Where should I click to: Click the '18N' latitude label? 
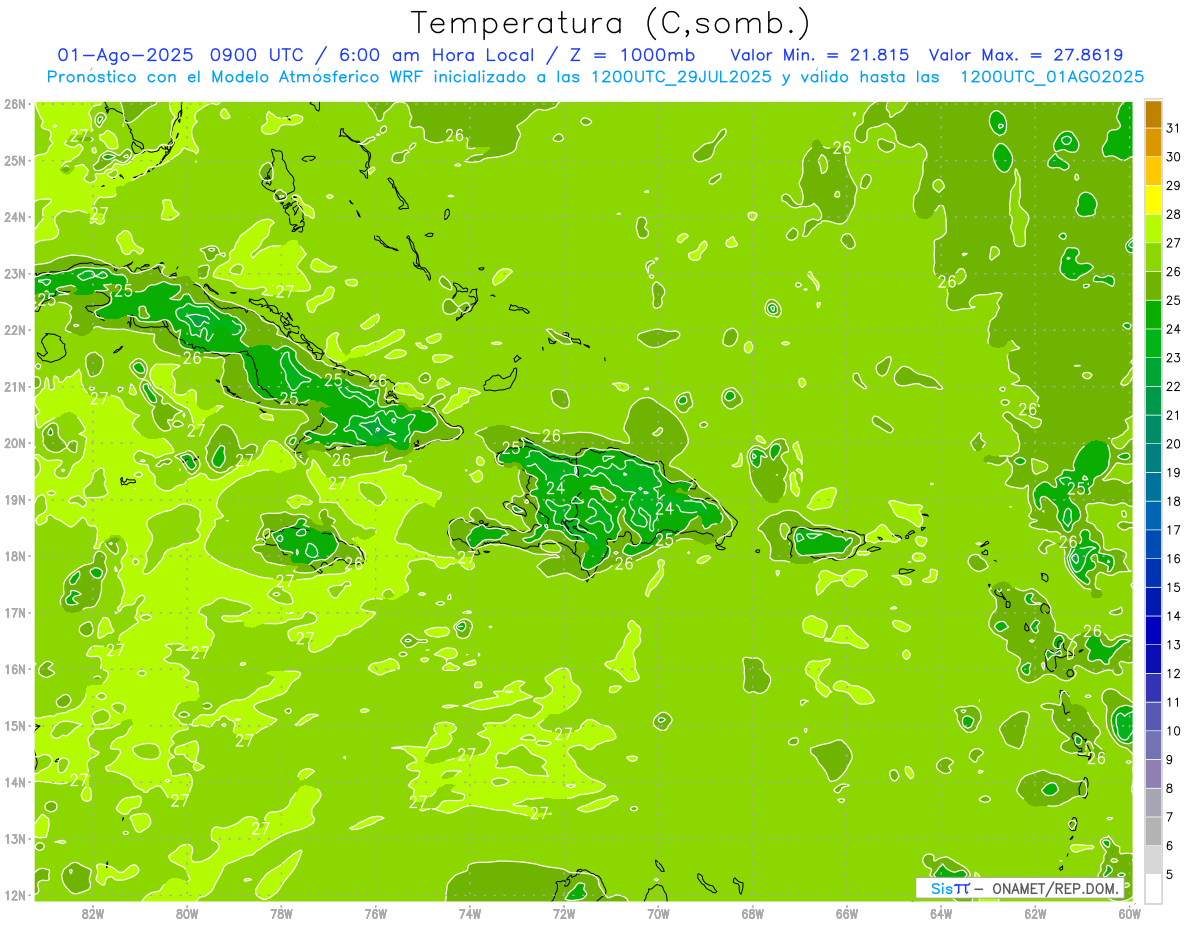pos(14,556)
